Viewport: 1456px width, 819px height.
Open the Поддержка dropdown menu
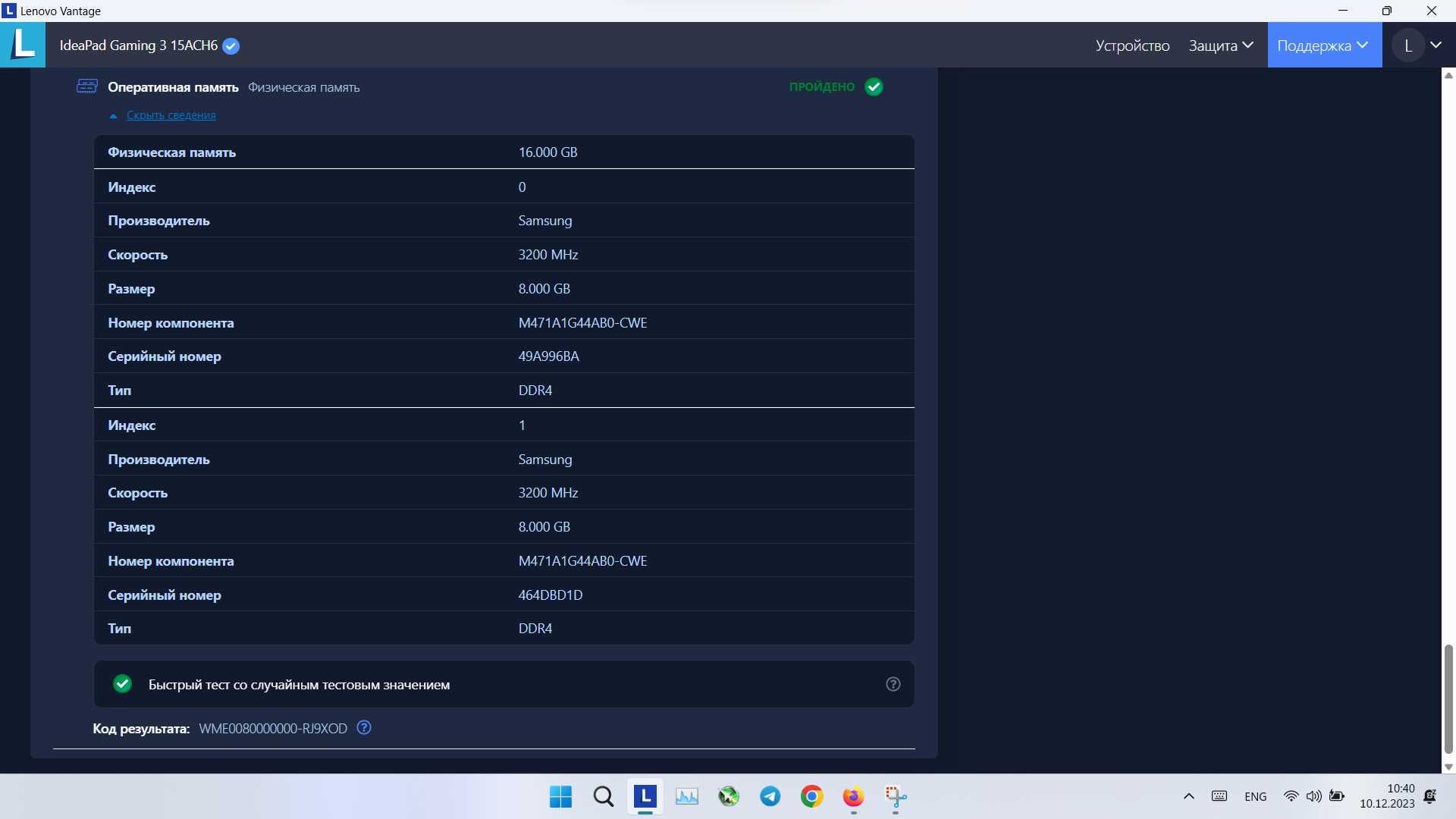[x=1324, y=45]
